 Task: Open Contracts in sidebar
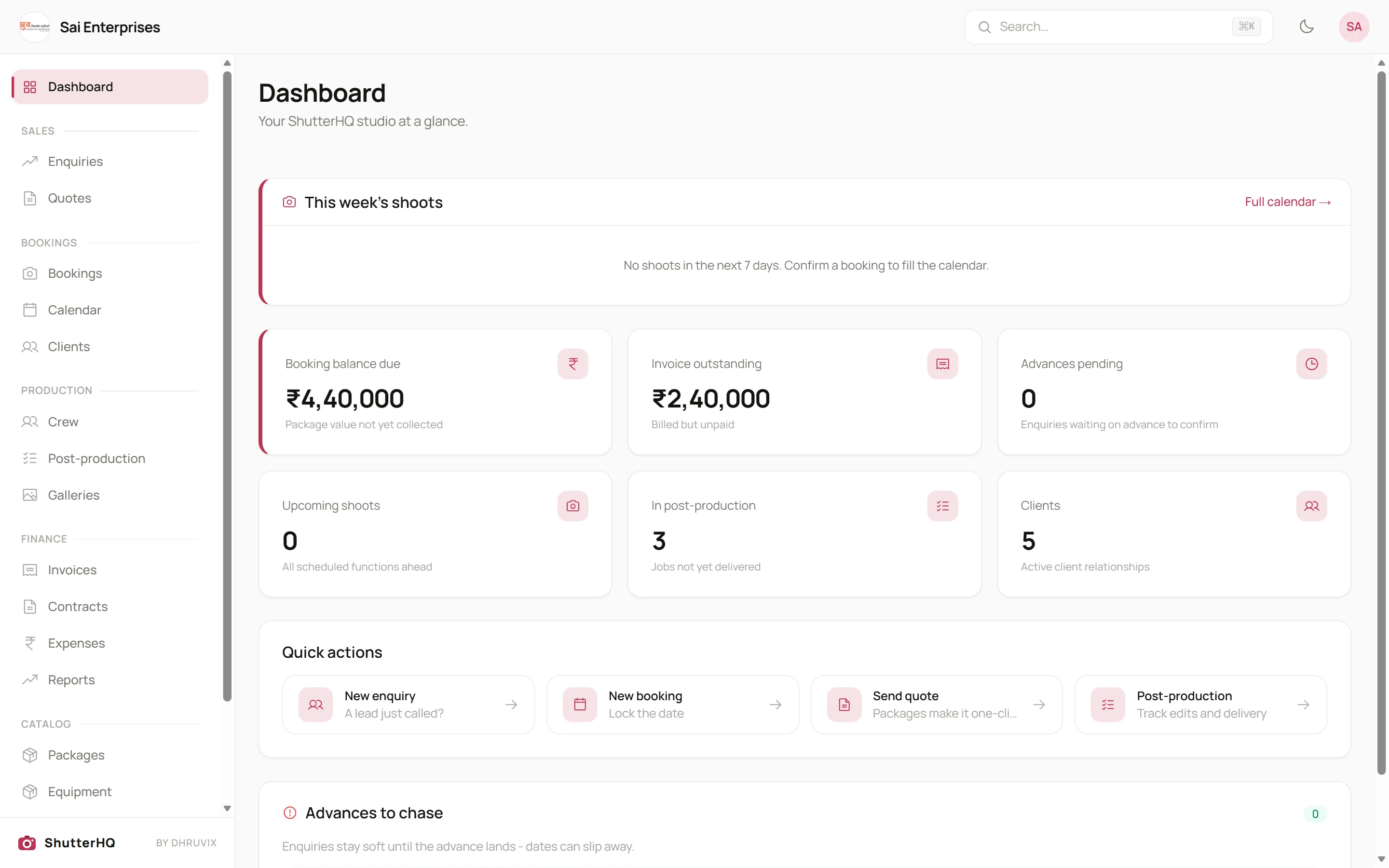pos(109,607)
